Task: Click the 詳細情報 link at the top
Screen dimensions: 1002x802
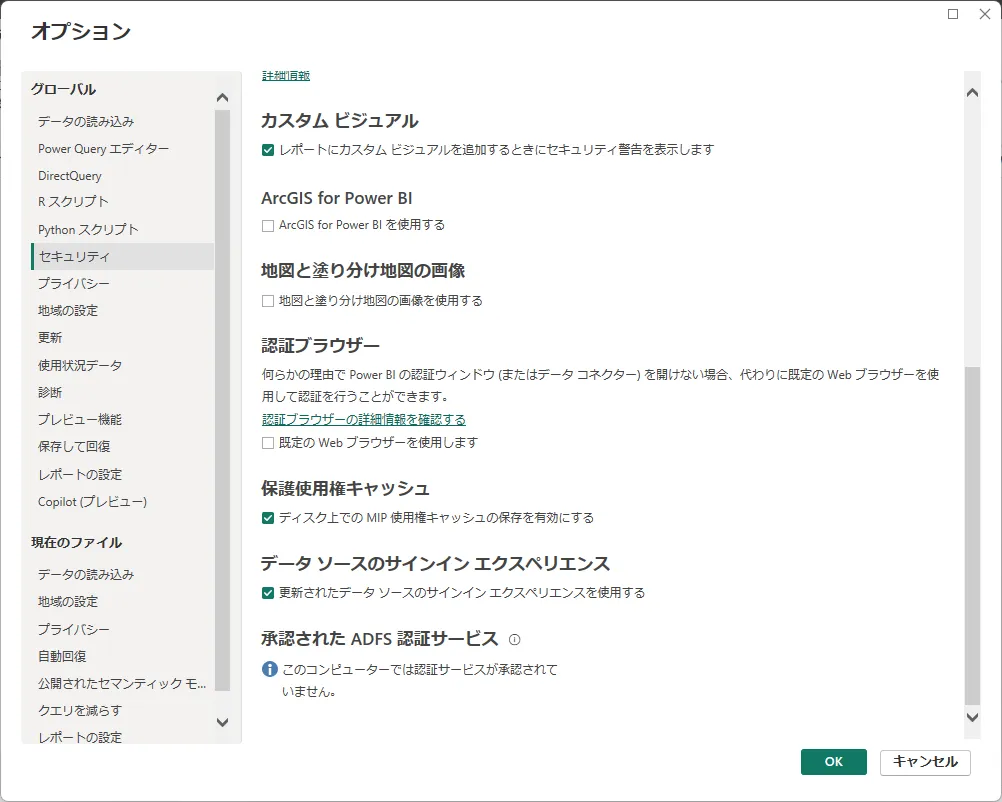Action: [286, 75]
